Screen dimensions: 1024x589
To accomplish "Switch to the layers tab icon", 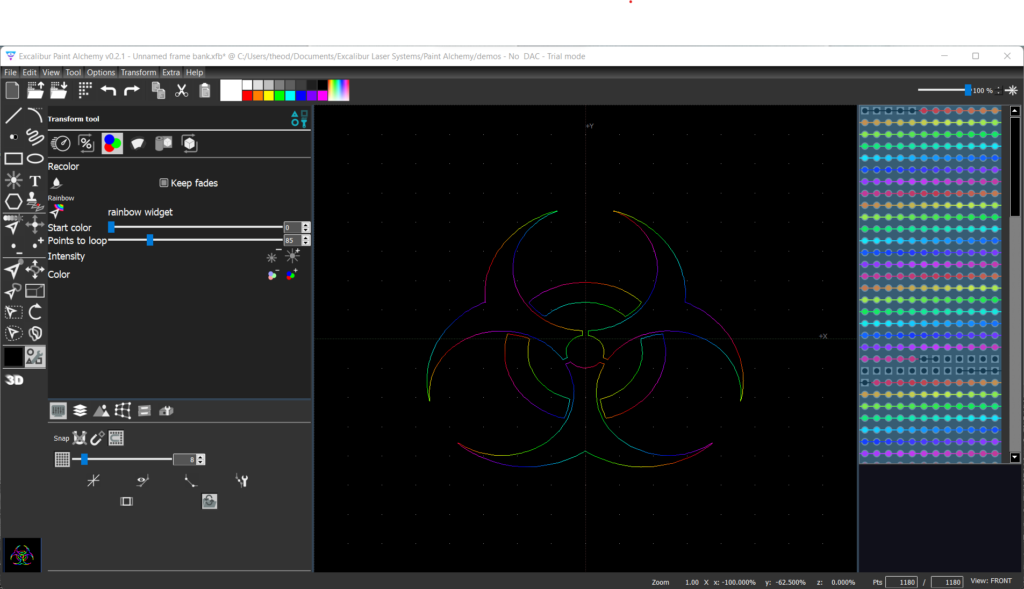I will [x=79, y=410].
